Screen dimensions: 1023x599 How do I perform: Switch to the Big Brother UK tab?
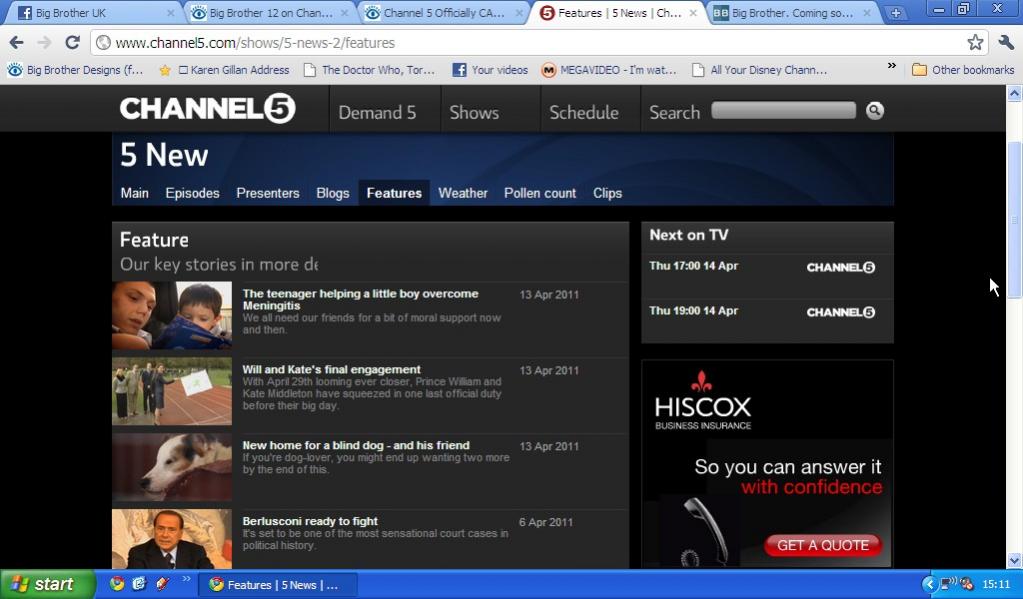[90, 13]
